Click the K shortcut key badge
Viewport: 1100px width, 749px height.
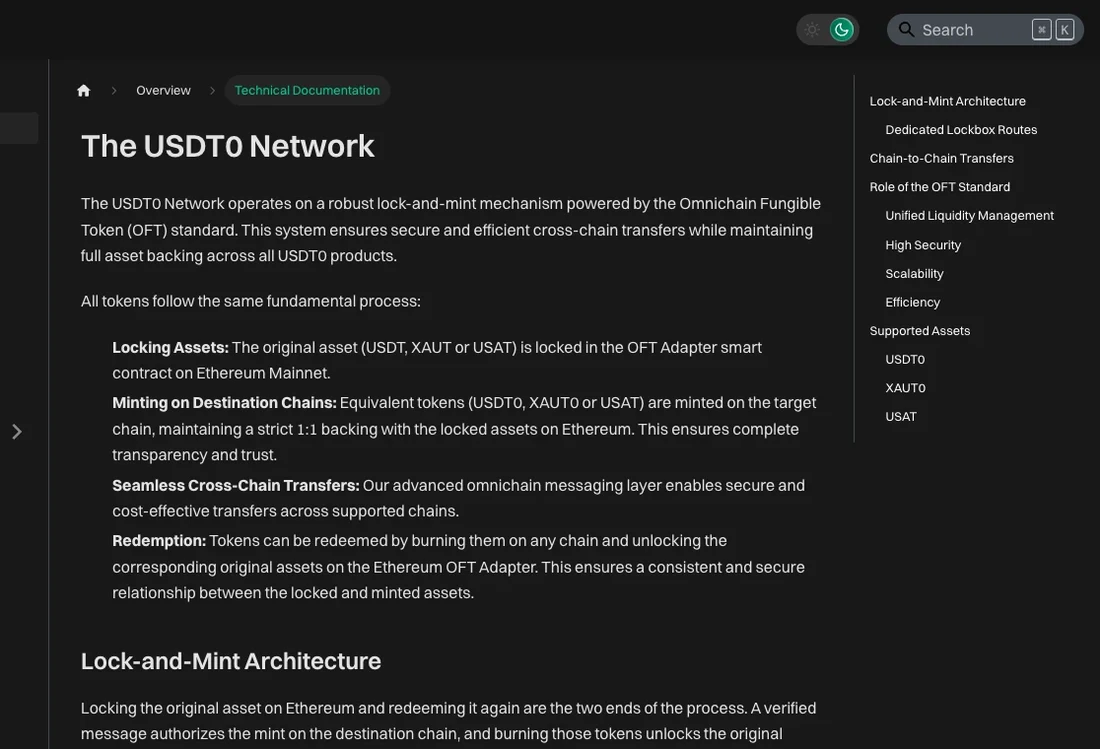coord(1065,29)
